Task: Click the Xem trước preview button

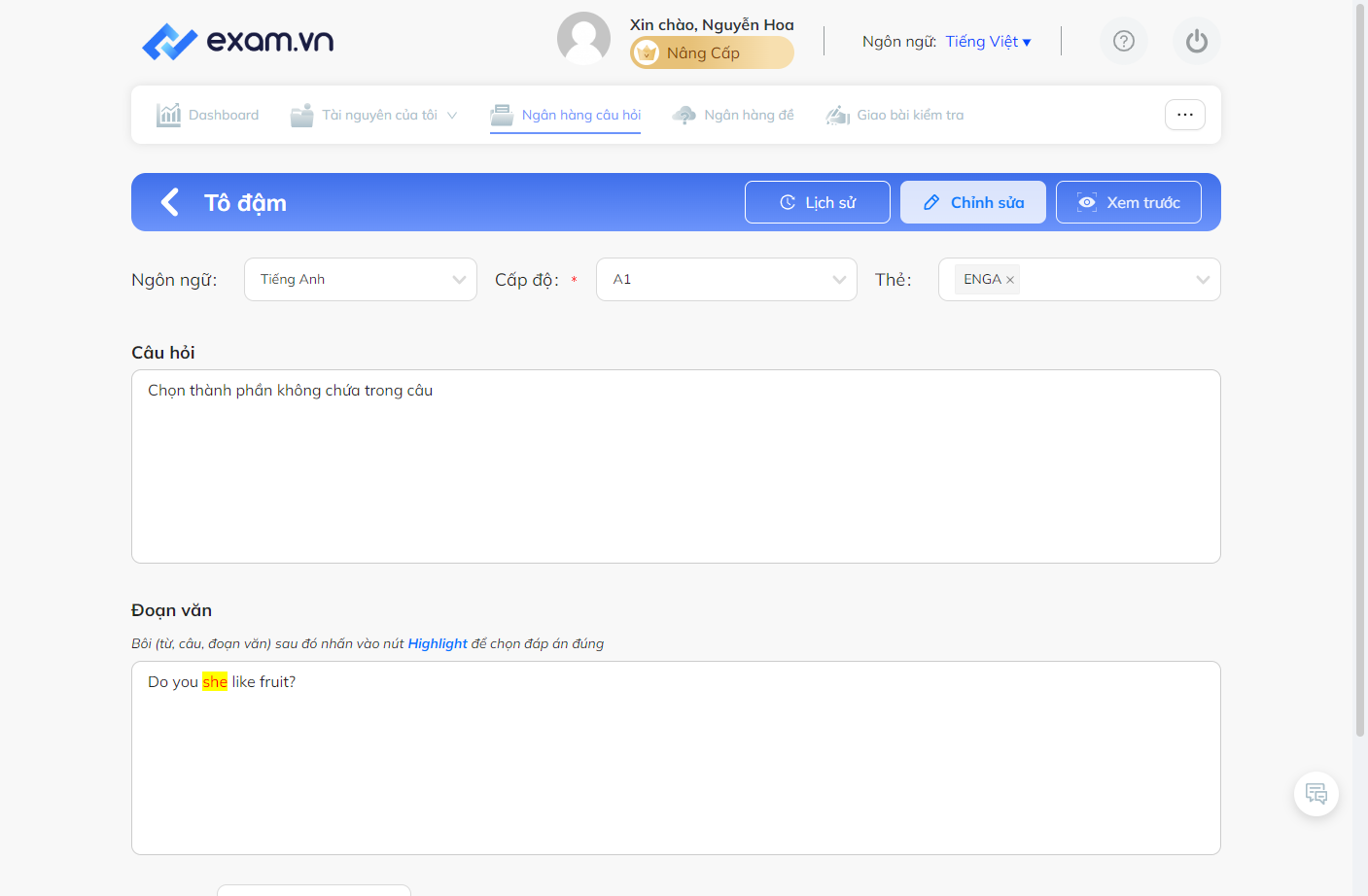Action: (x=1129, y=202)
